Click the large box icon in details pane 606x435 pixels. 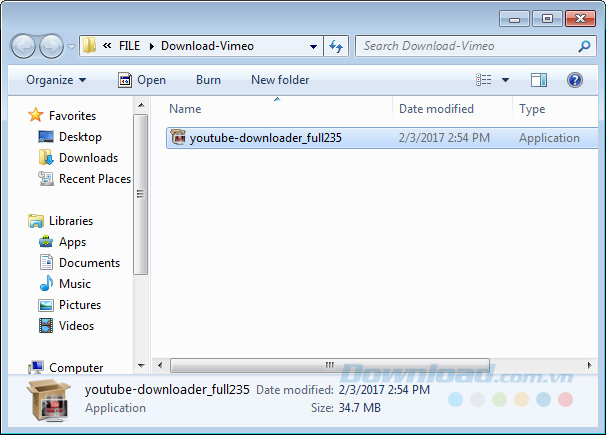click(x=49, y=400)
